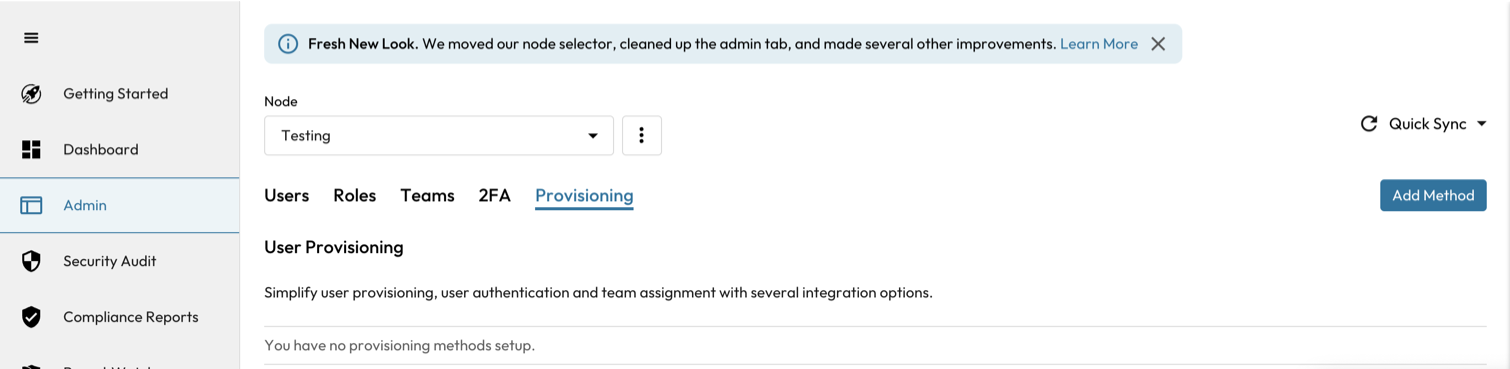Open the three-dot node options menu
The image size is (1510, 369).
click(x=642, y=136)
